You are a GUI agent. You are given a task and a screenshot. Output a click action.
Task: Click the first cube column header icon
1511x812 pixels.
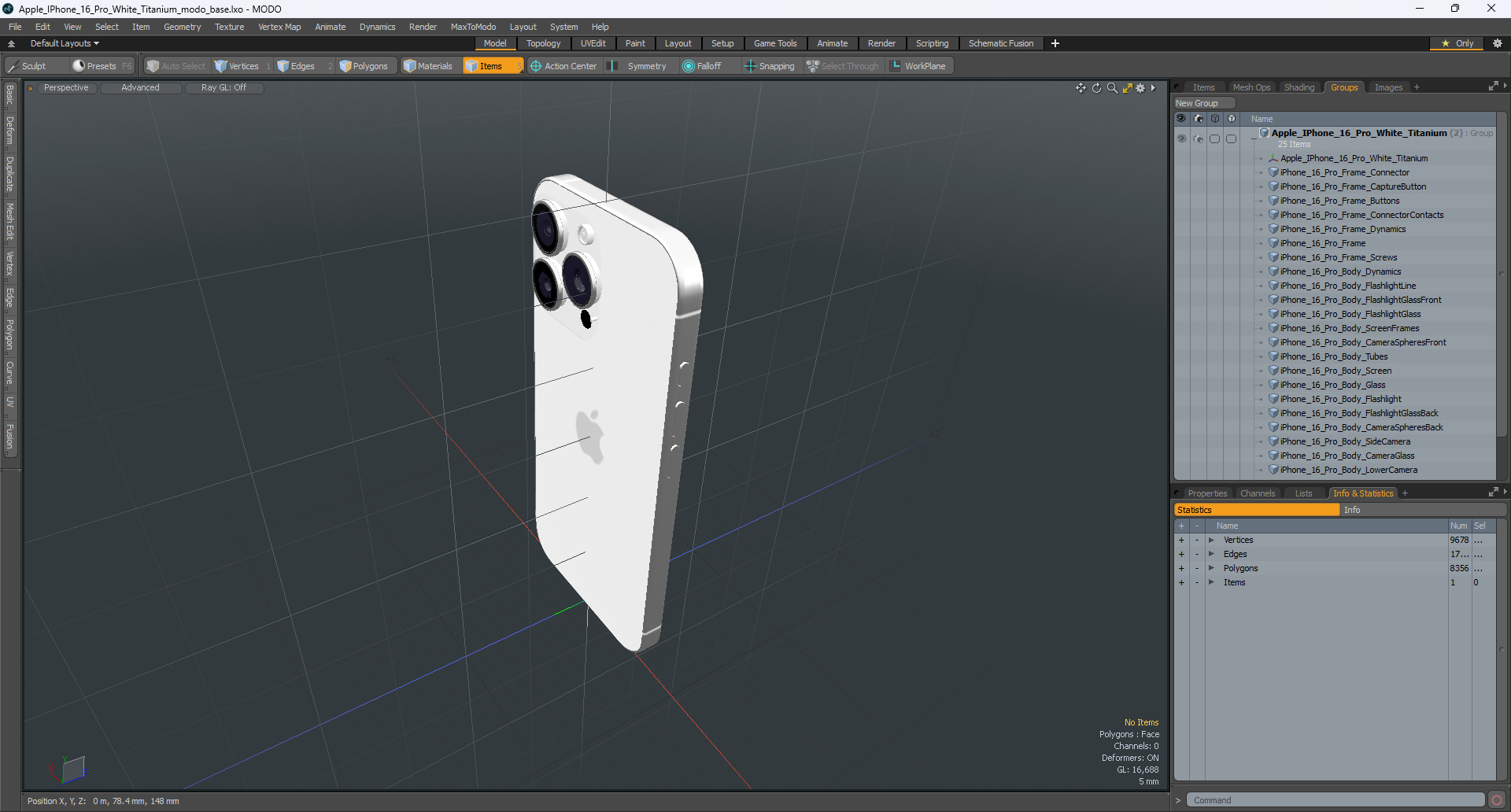point(1215,119)
